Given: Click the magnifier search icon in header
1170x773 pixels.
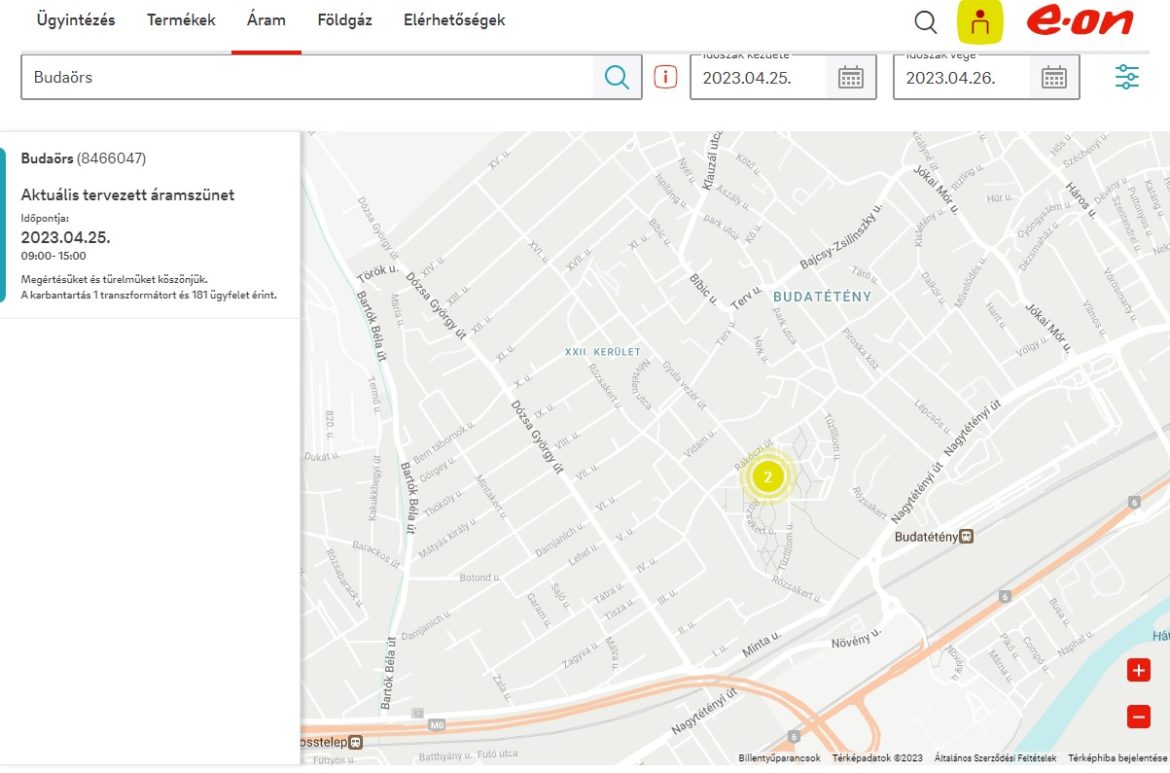Looking at the screenshot, I should [926, 22].
